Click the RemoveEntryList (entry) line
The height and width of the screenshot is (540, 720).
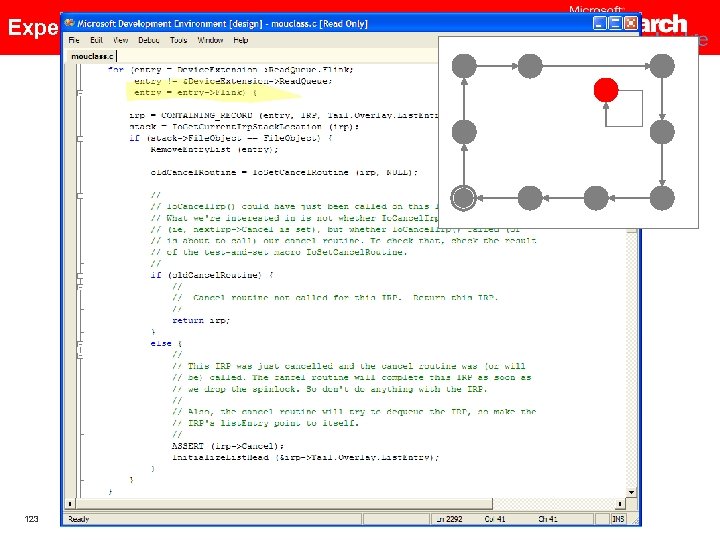pyautogui.click(x=214, y=150)
